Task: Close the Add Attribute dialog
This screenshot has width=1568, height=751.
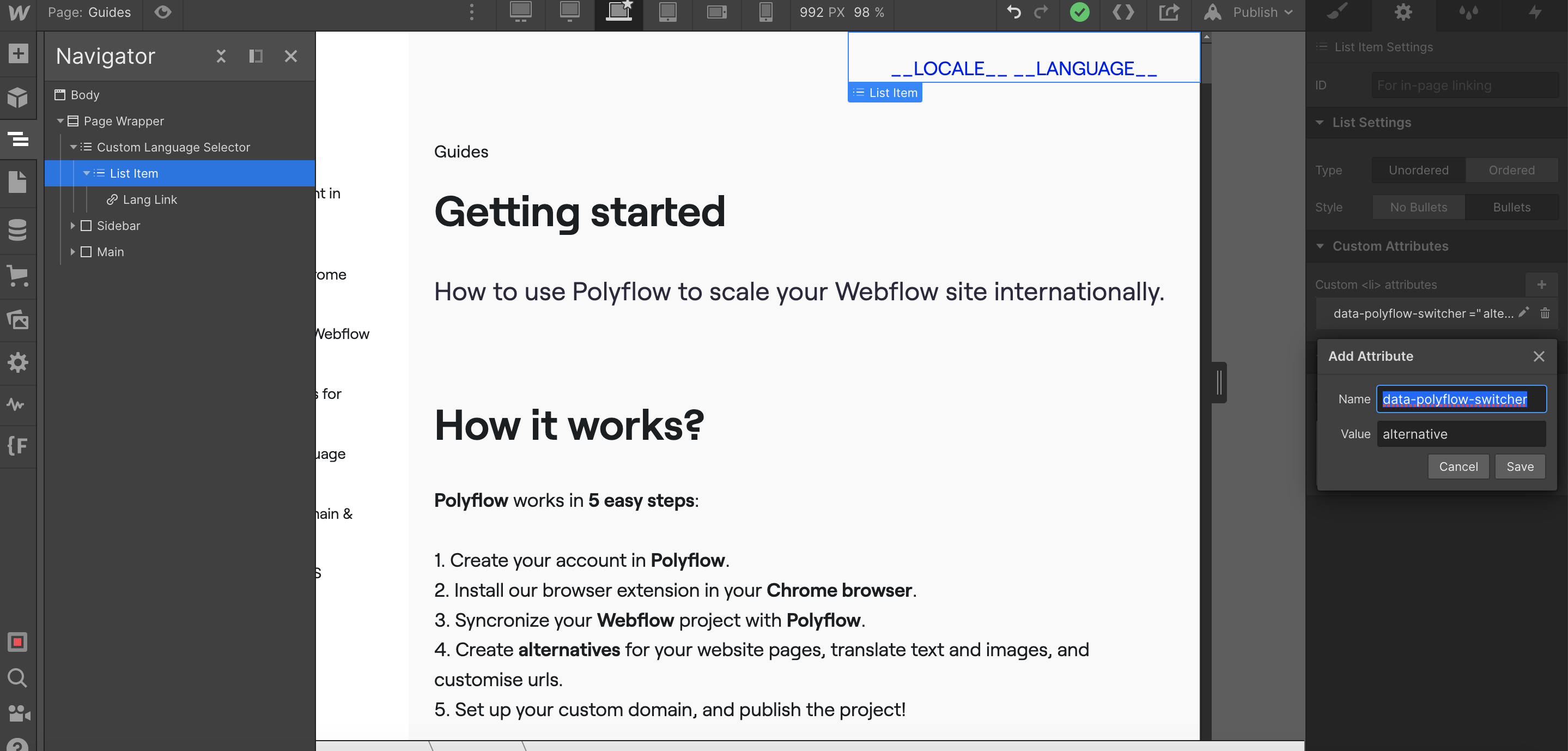Action: coord(1539,356)
